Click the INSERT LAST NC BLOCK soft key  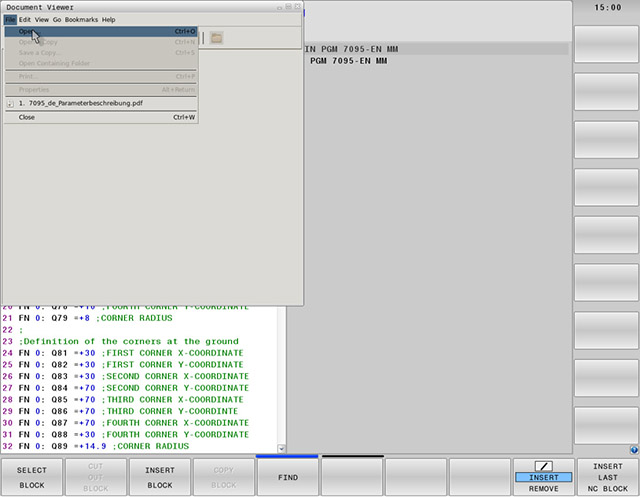(x=607, y=477)
